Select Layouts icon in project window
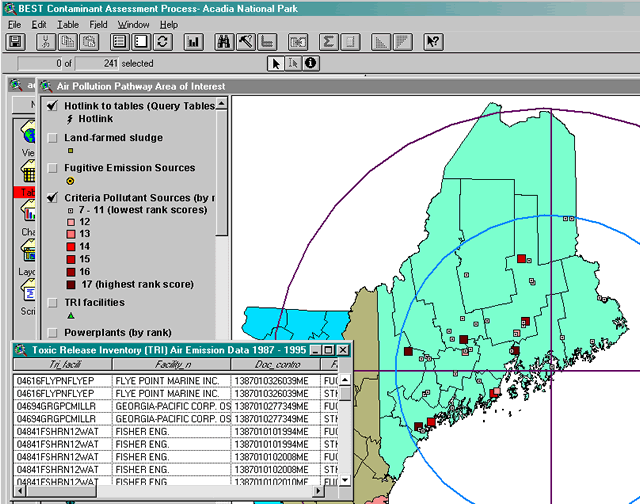This screenshot has width=640, height=504. tap(28, 251)
